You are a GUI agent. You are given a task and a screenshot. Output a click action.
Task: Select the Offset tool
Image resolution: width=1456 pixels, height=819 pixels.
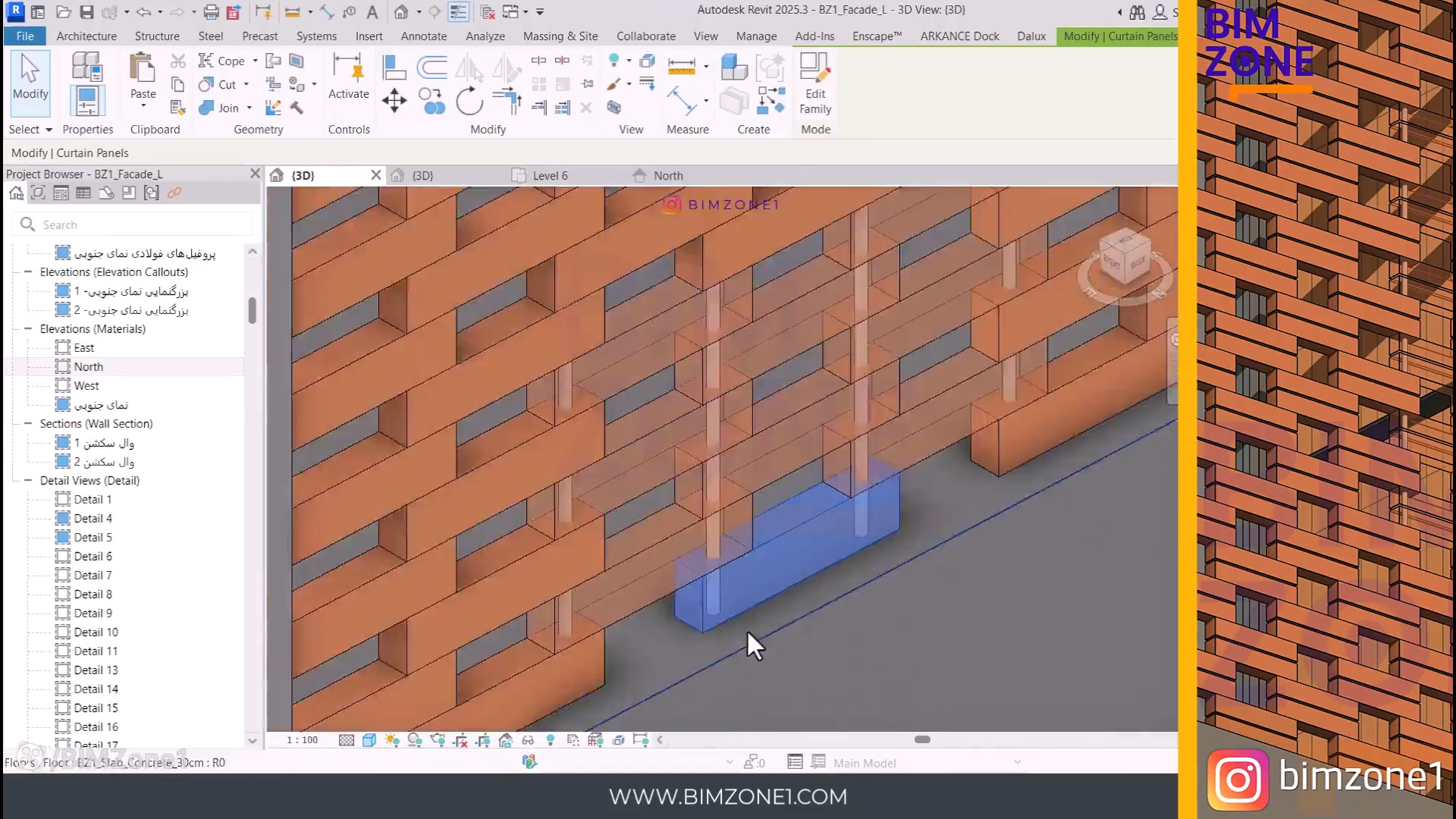tap(431, 67)
